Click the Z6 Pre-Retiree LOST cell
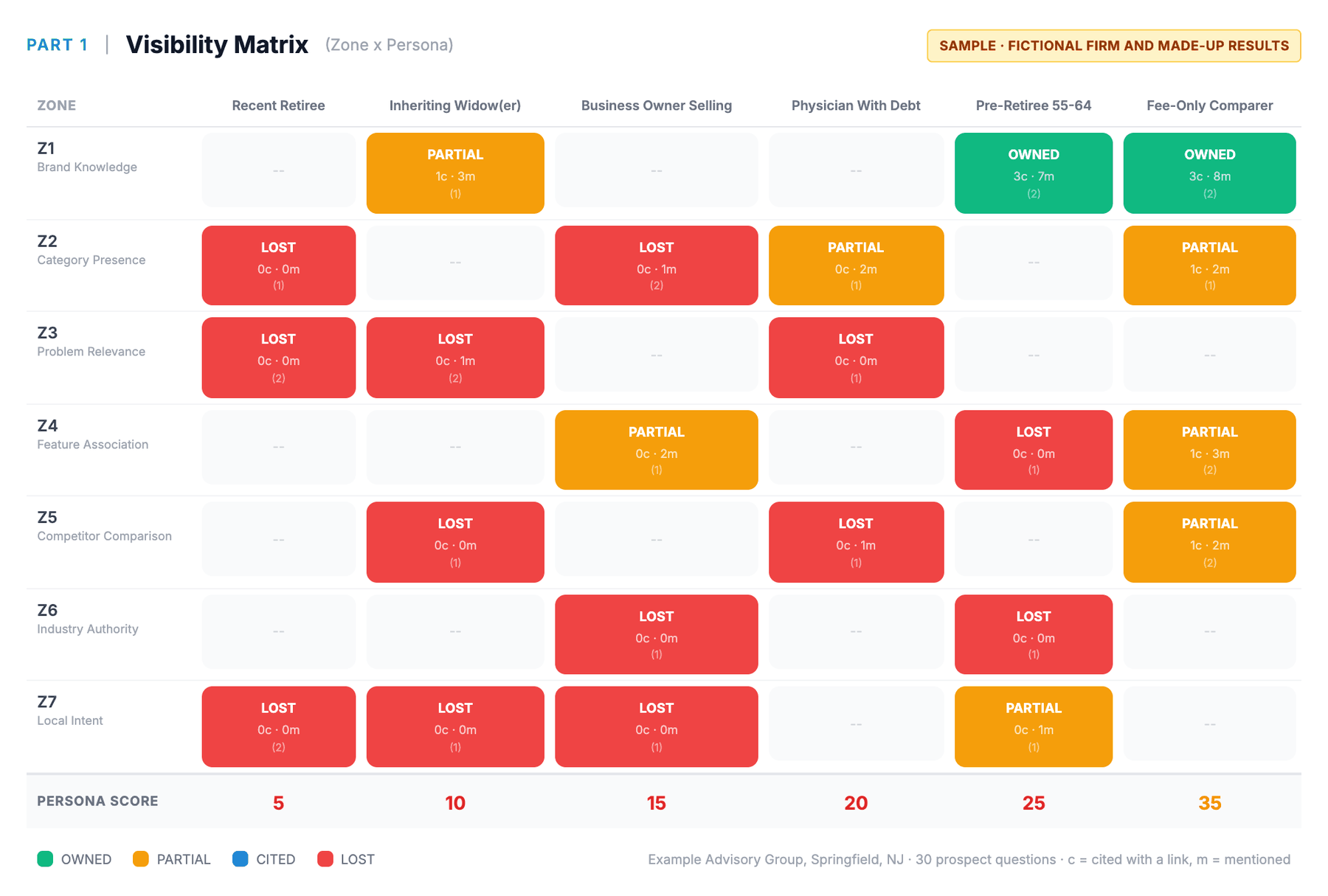1328x896 pixels. pos(1034,634)
